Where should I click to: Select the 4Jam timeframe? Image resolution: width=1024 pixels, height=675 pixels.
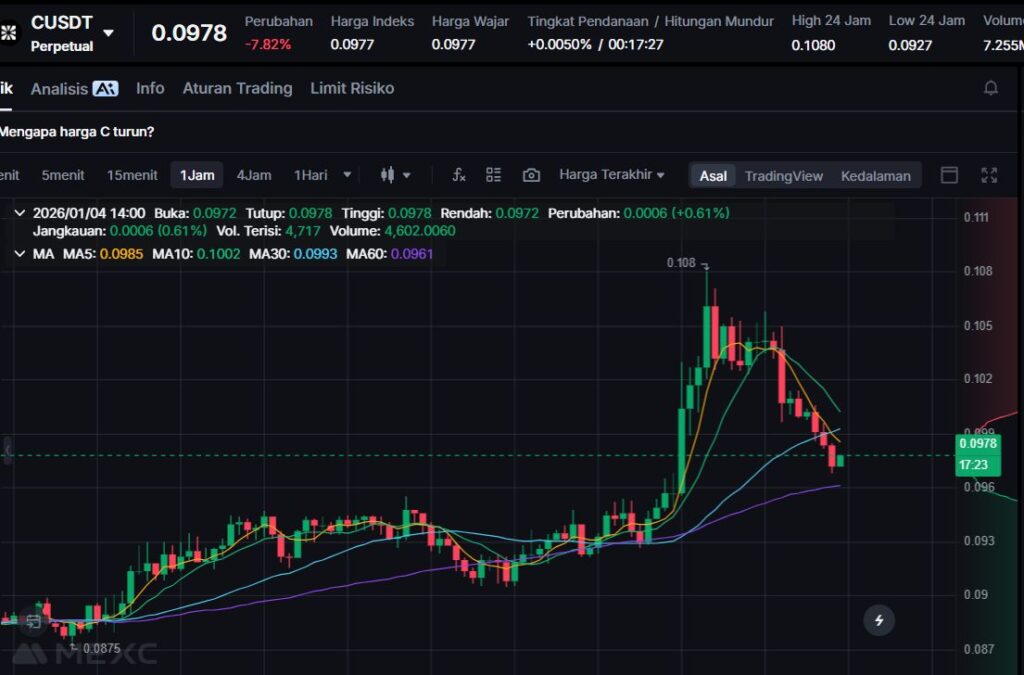click(253, 175)
